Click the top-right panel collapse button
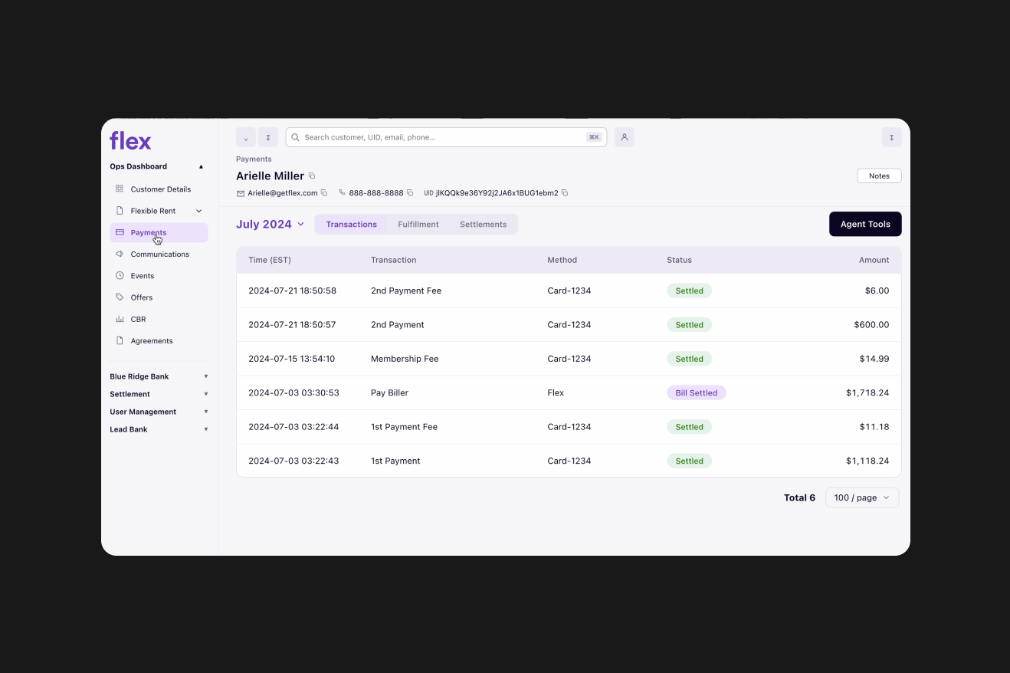Viewport: 1010px width, 673px height. [891, 137]
